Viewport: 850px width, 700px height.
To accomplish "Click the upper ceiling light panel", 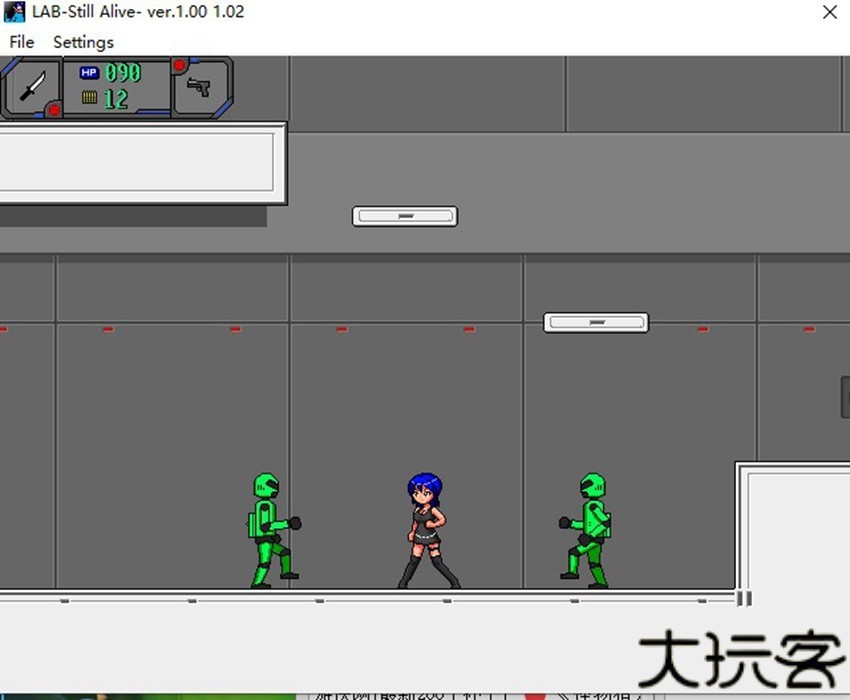I will (405, 216).
